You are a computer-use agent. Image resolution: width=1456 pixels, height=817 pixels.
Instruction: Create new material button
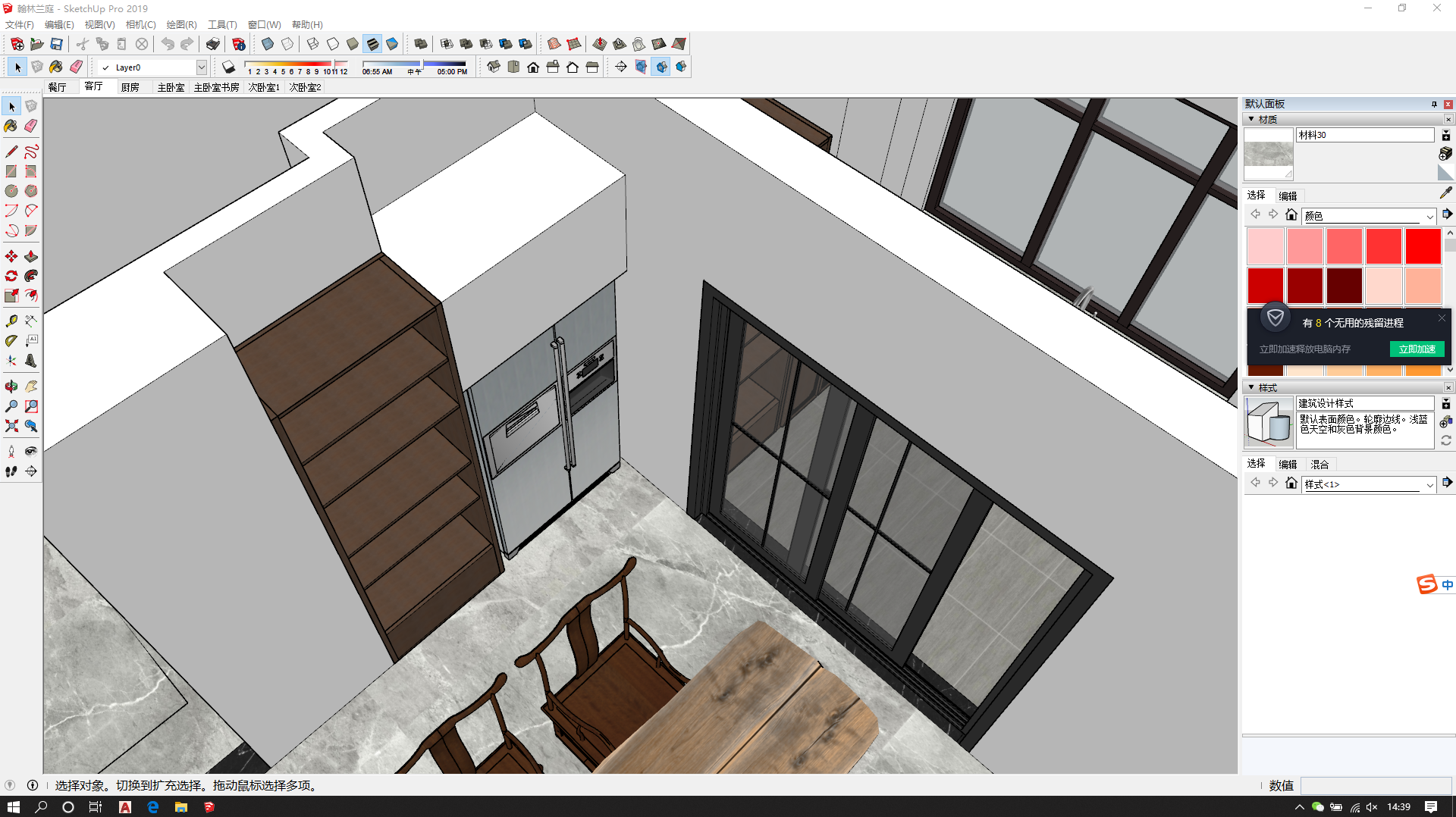coord(1445,154)
